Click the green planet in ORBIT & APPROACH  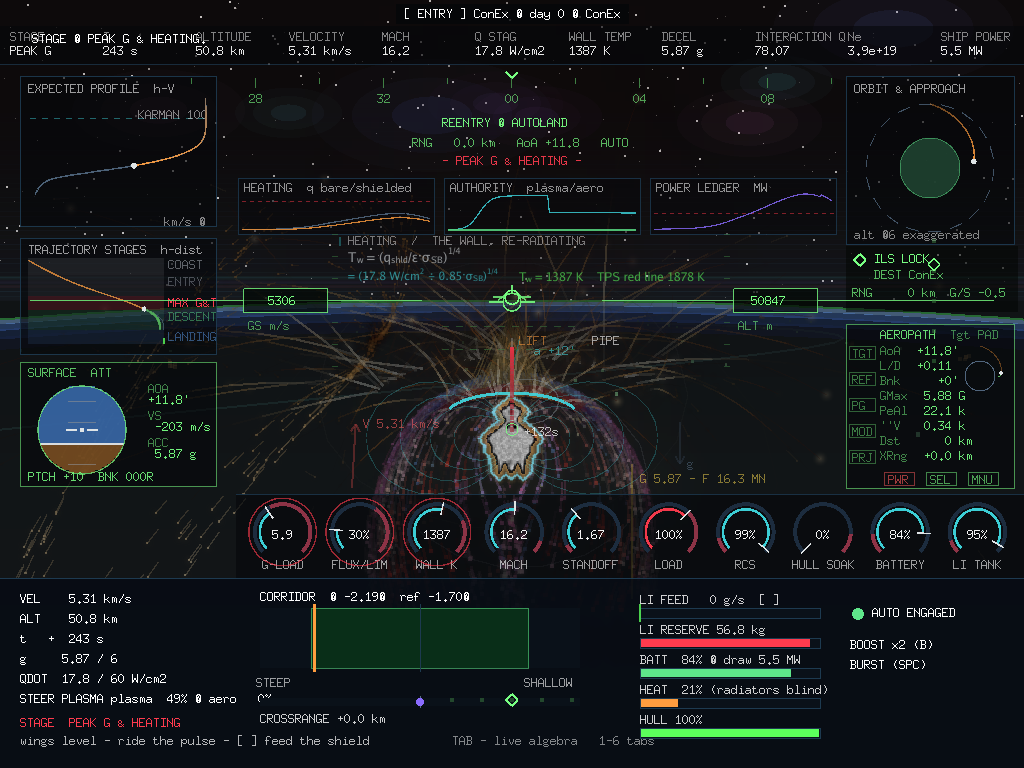tap(930, 168)
